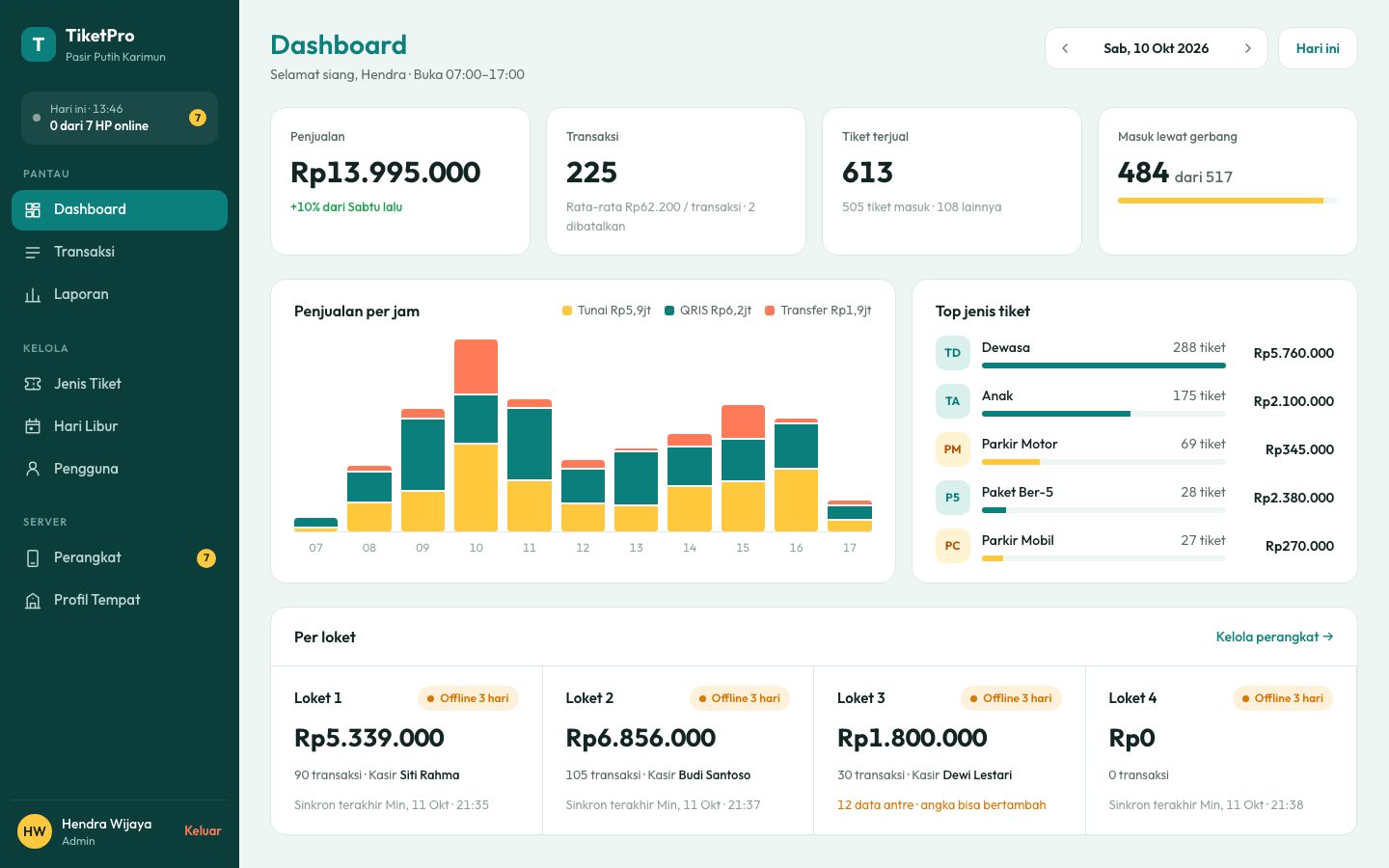Click Loket 4 Offline 3 hari badge
Screen dimensions: 1389x868
(1283, 698)
